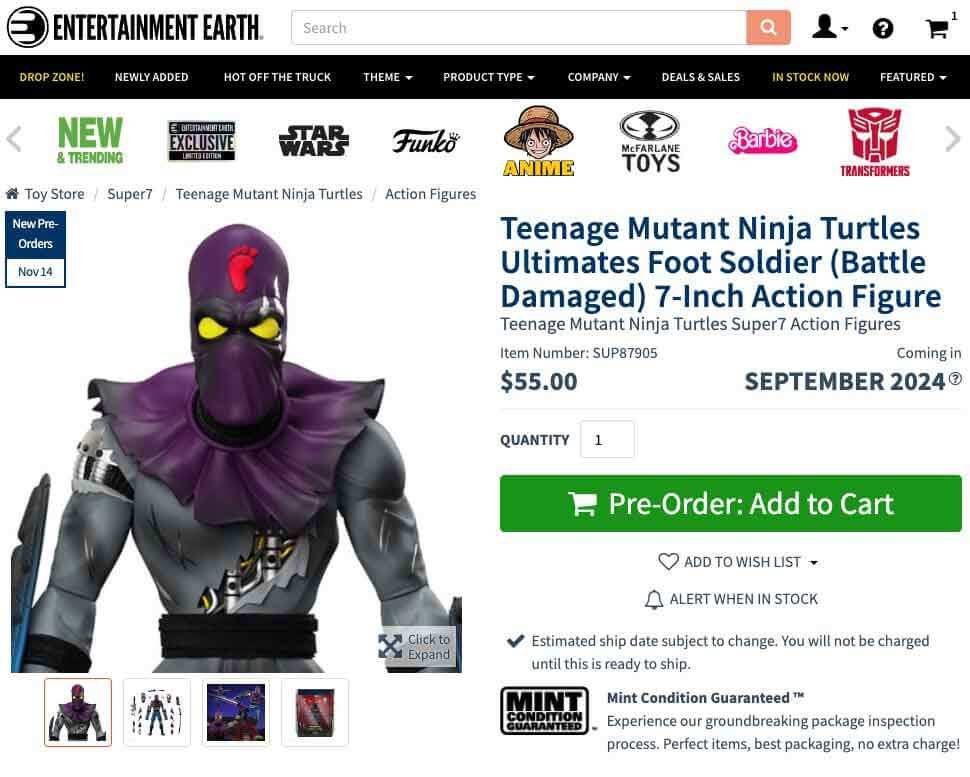Select the second product thumbnail
This screenshot has width=970, height=777.
coord(156,712)
